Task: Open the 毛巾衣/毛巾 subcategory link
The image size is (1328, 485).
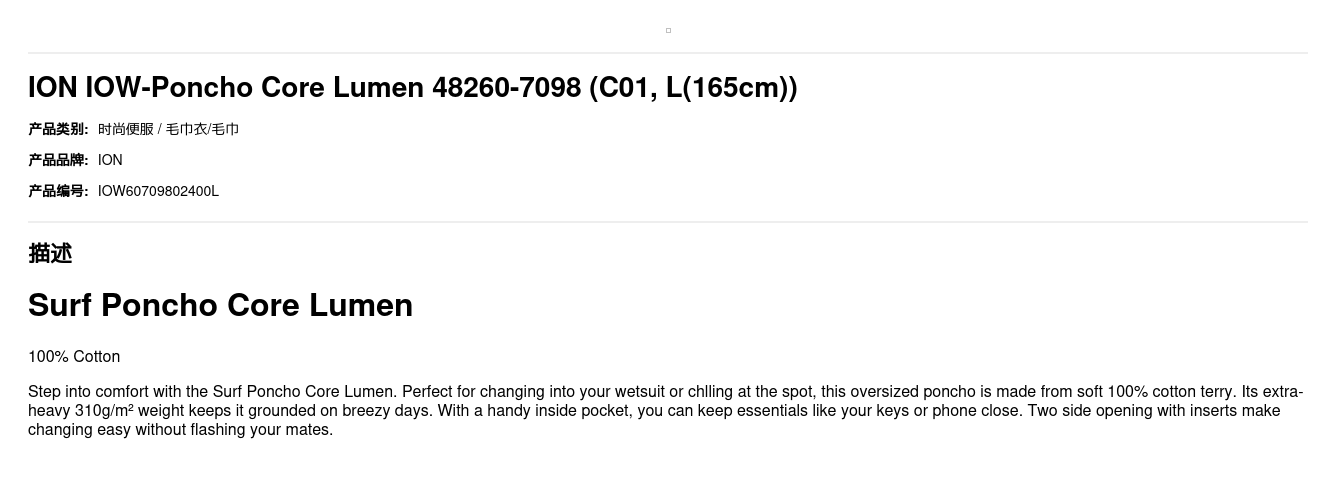Action: coord(202,129)
